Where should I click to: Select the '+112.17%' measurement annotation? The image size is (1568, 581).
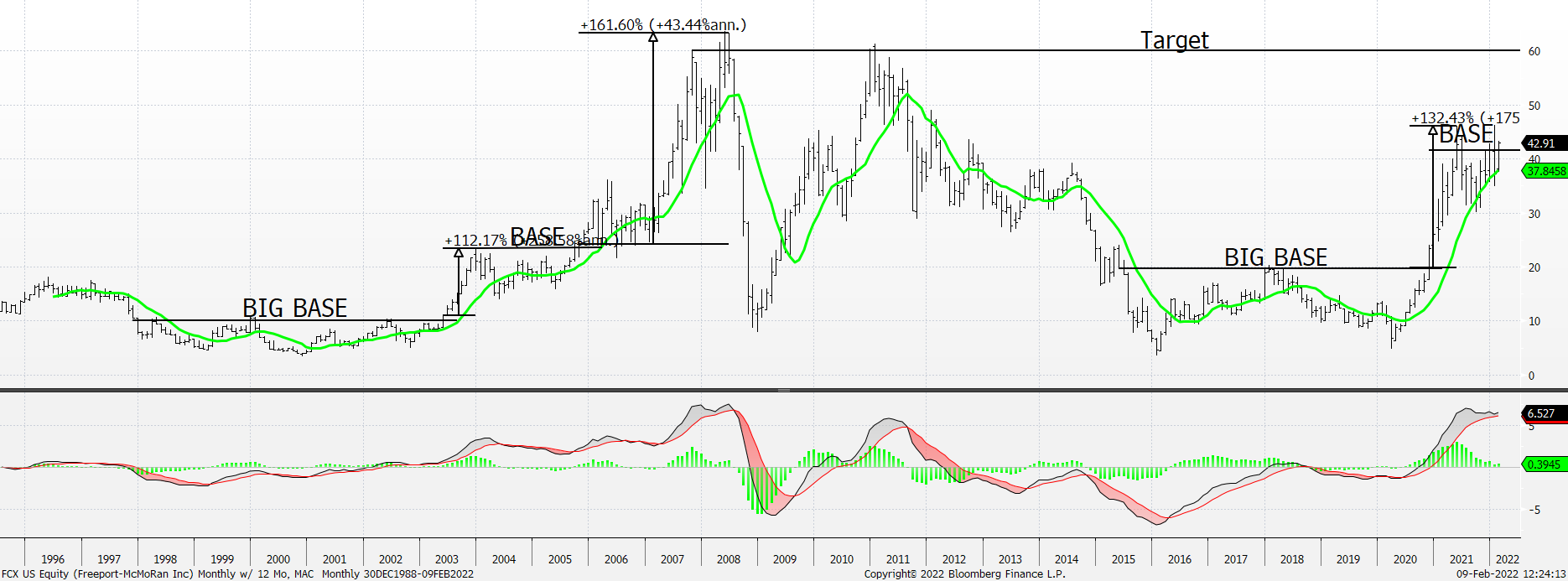[475, 241]
